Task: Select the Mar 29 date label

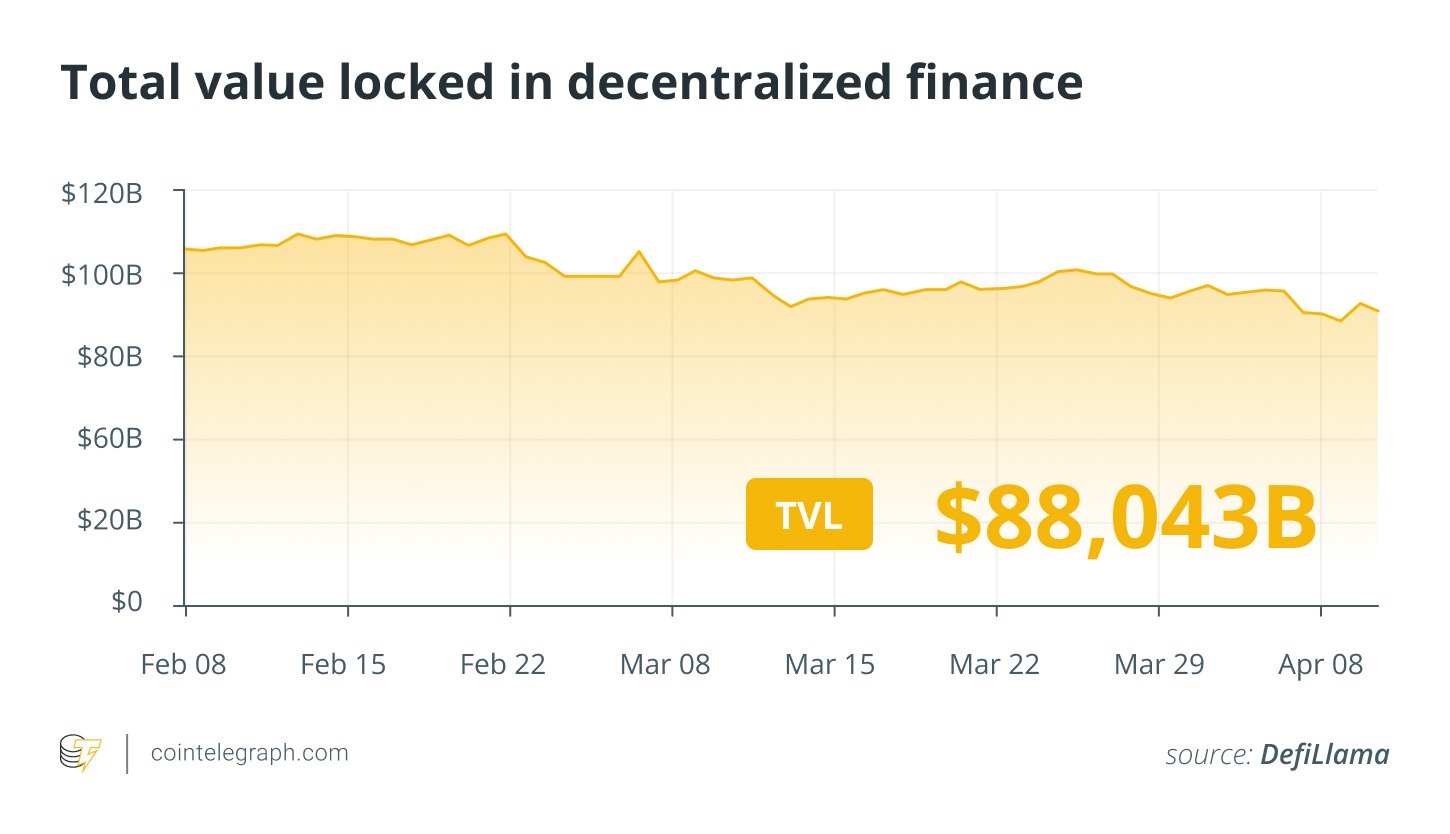Action: (x=1159, y=664)
